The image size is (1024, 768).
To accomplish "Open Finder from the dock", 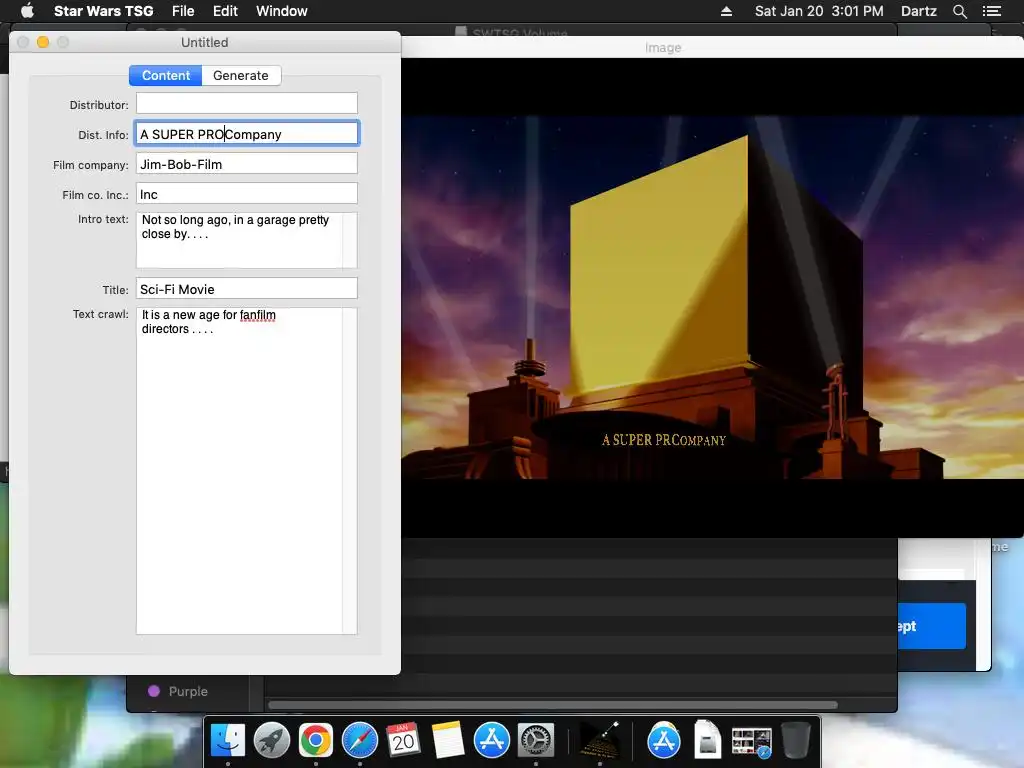I will (227, 741).
